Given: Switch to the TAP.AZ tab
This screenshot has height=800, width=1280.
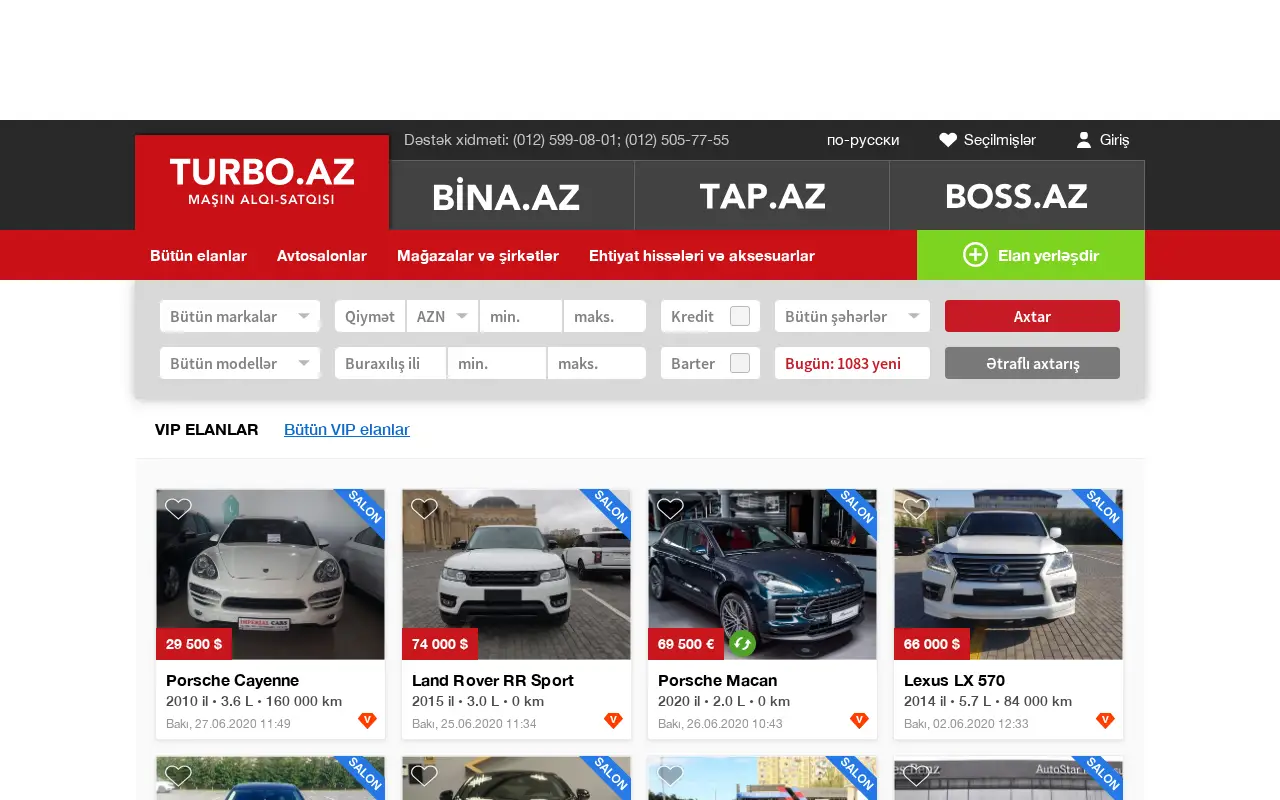Looking at the screenshot, I should tap(762, 196).
